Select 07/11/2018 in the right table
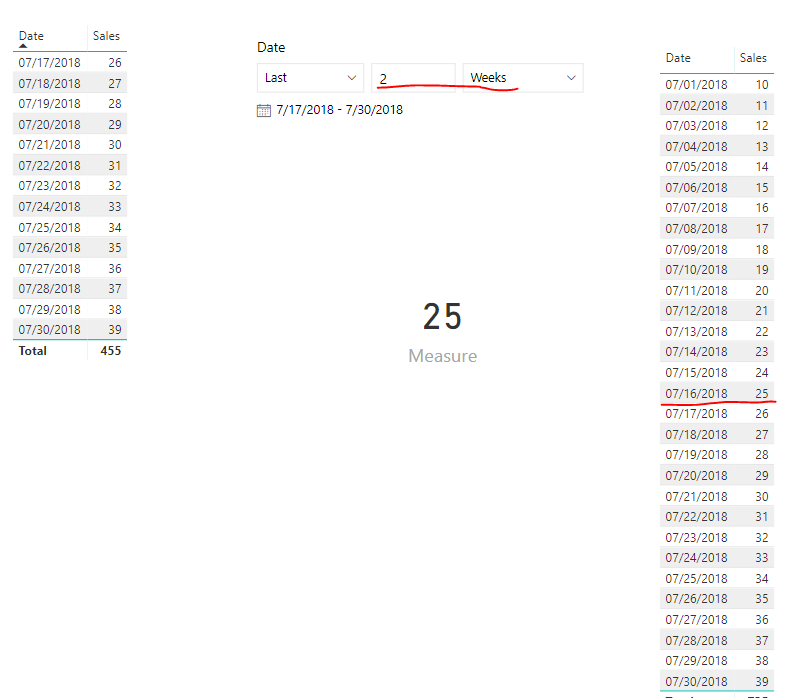Image resolution: width=789 pixels, height=698 pixels. [696, 290]
